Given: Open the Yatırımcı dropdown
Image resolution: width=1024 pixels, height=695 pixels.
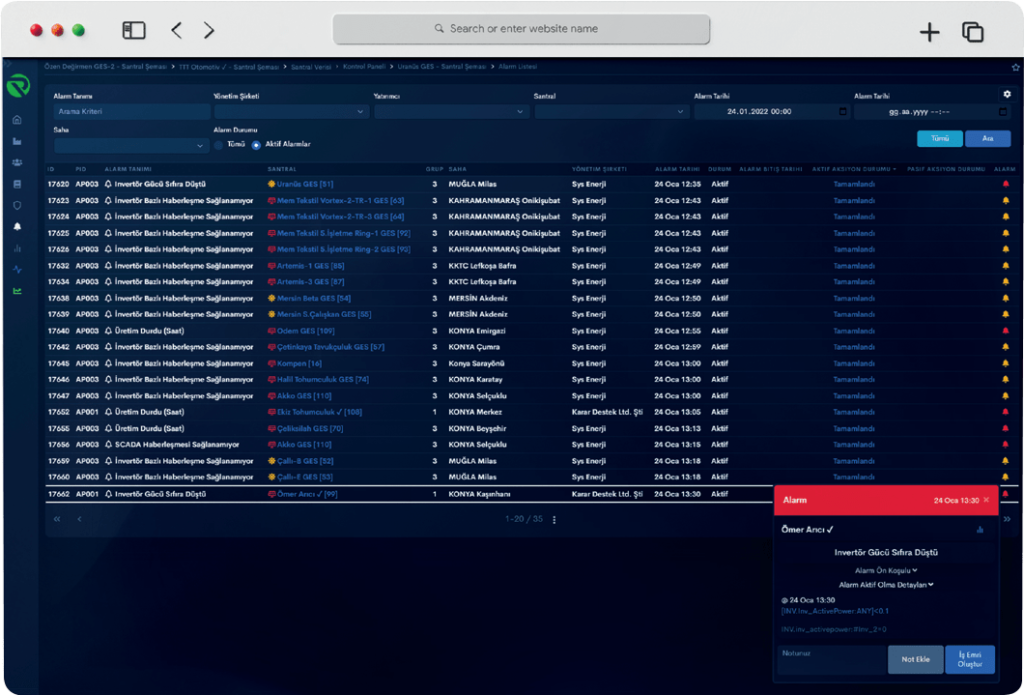Looking at the screenshot, I should tap(451, 112).
